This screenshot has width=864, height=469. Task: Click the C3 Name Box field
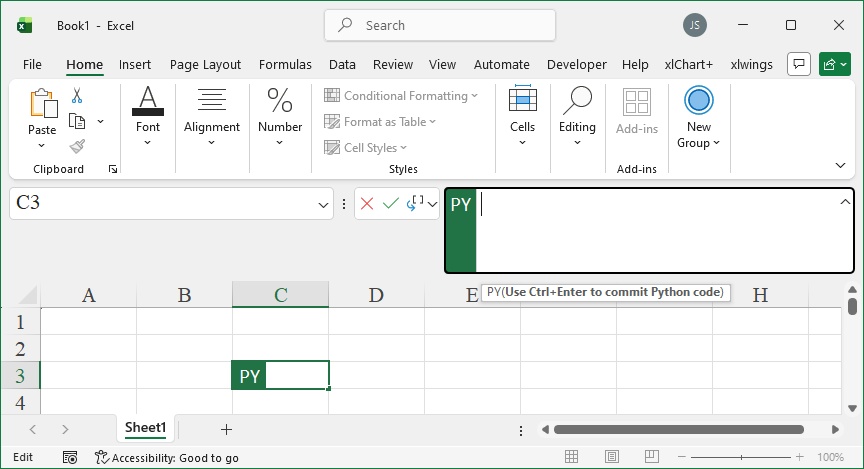click(171, 203)
